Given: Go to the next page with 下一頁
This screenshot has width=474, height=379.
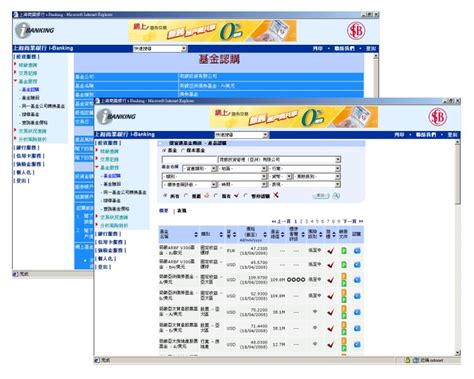Looking at the screenshot, I should click(350, 221).
